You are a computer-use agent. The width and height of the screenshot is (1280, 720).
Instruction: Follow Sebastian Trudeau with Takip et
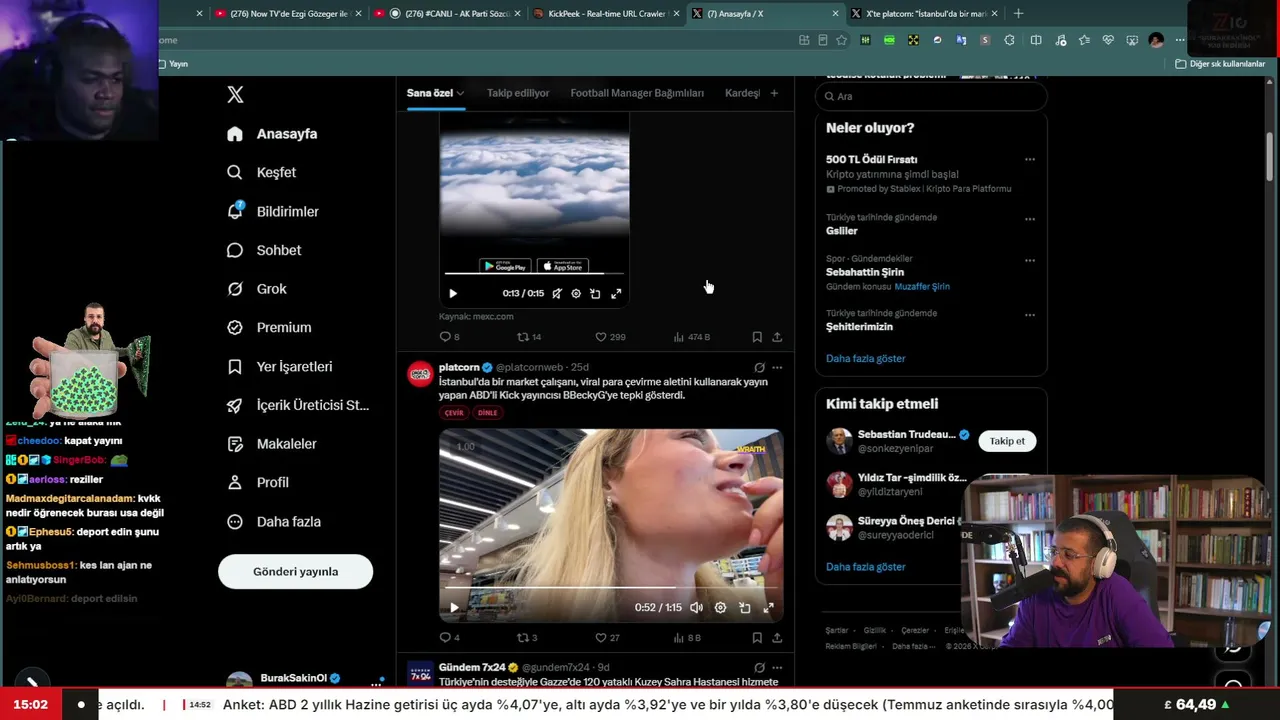pos(1007,441)
